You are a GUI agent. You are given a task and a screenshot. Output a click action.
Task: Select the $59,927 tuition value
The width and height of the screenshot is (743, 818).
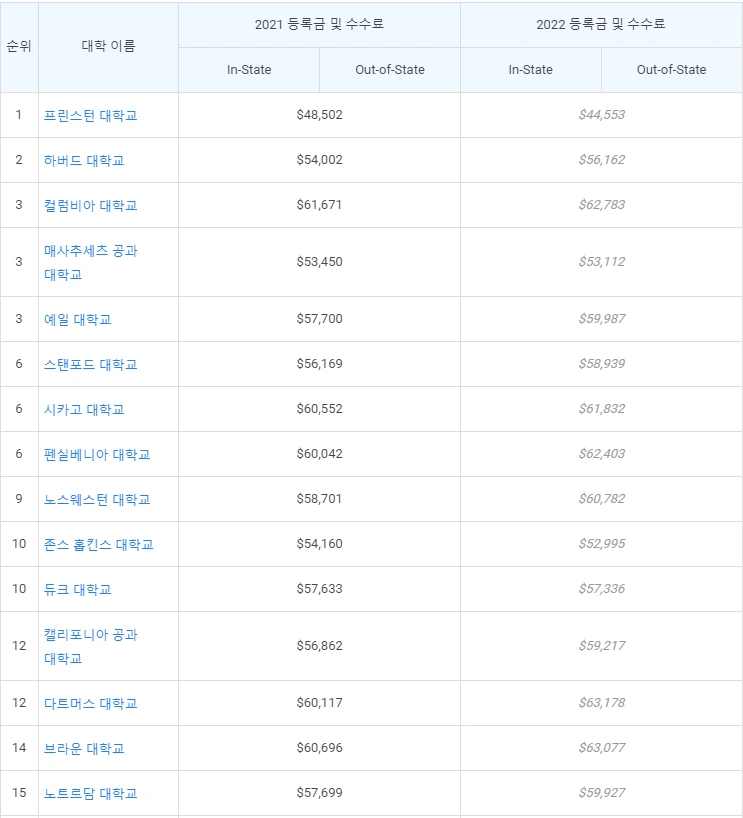(602, 792)
